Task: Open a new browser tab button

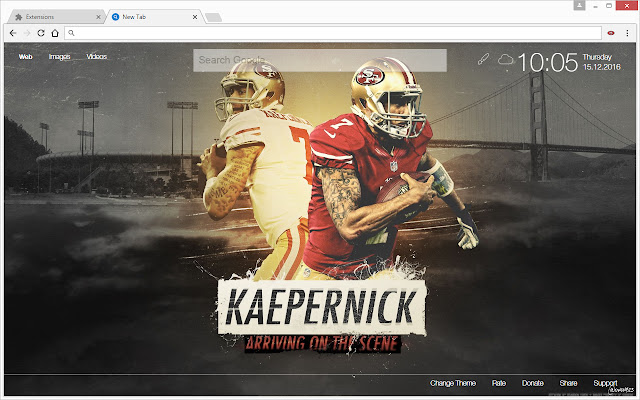Action: [x=213, y=17]
